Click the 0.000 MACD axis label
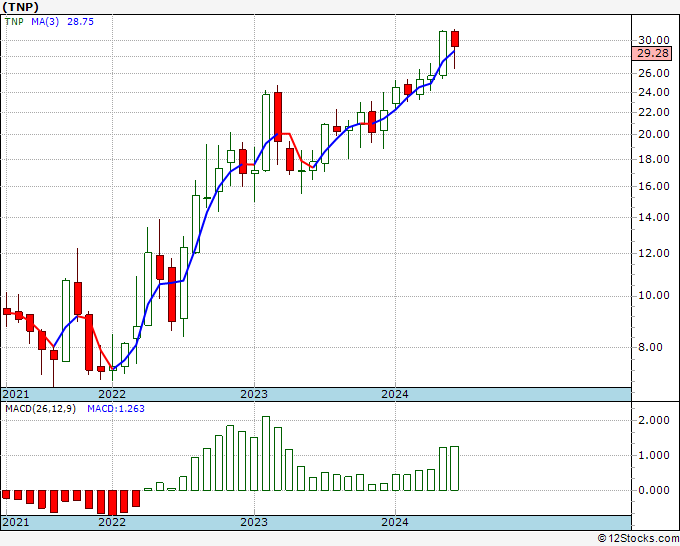The image size is (680, 546). pyautogui.click(x=654, y=490)
